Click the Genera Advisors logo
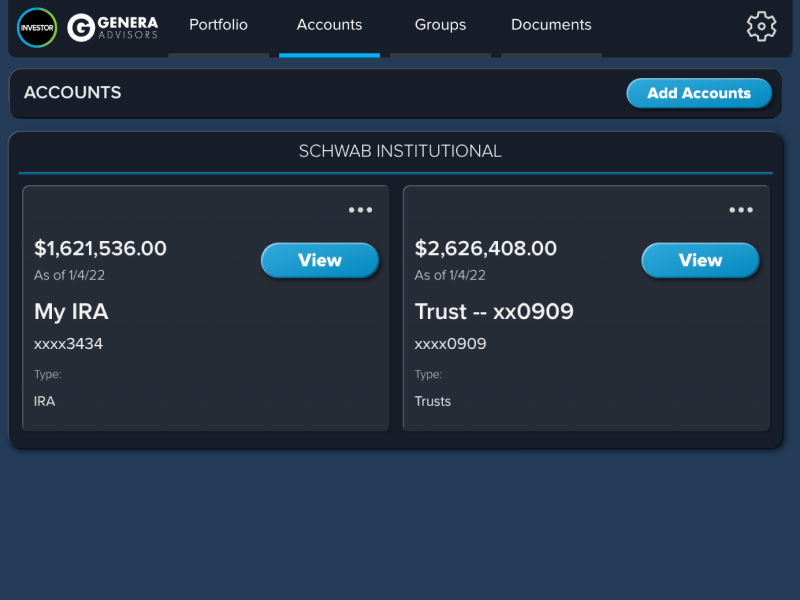 [113, 27]
